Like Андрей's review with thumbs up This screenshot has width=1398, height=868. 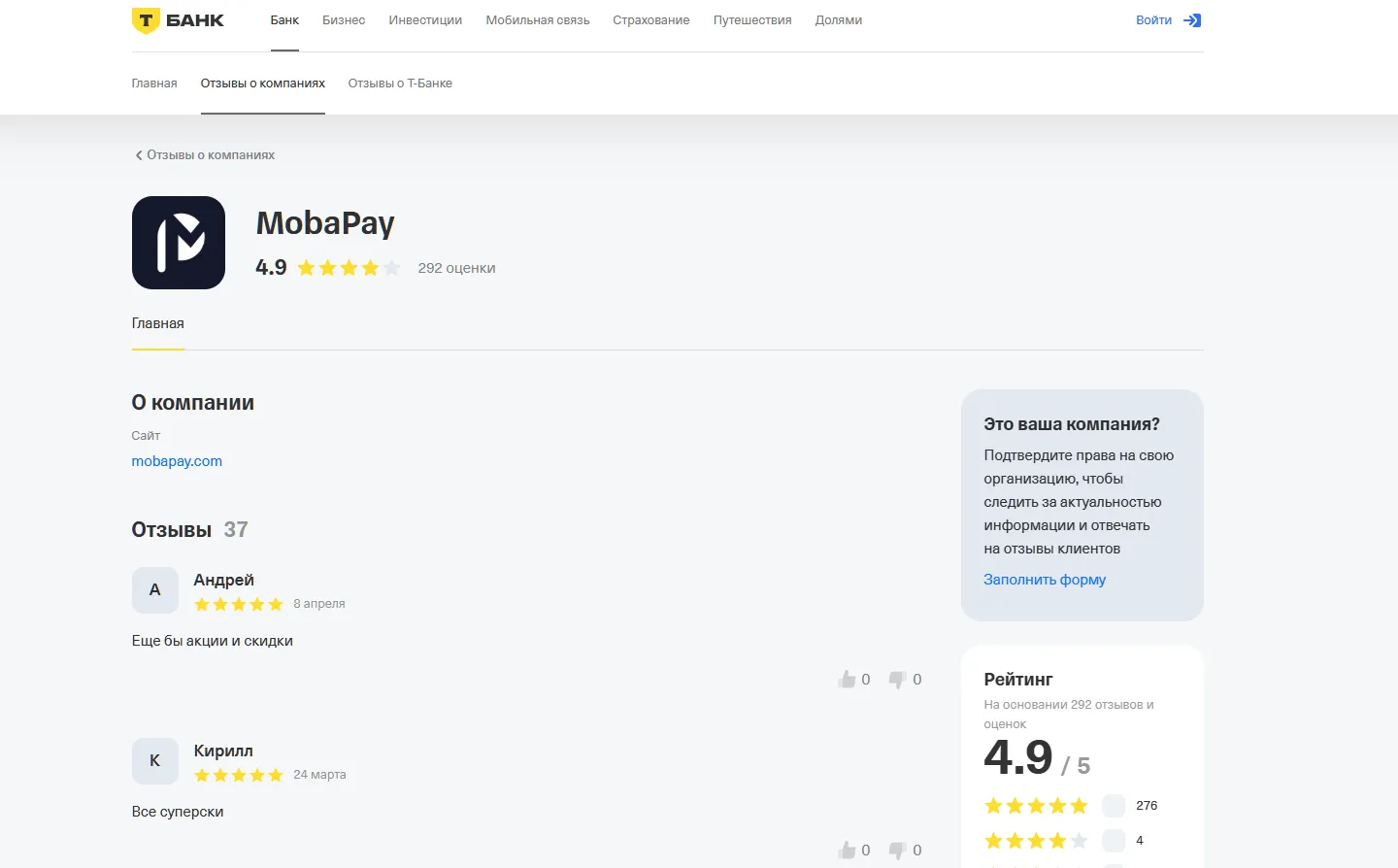click(847, 680)
